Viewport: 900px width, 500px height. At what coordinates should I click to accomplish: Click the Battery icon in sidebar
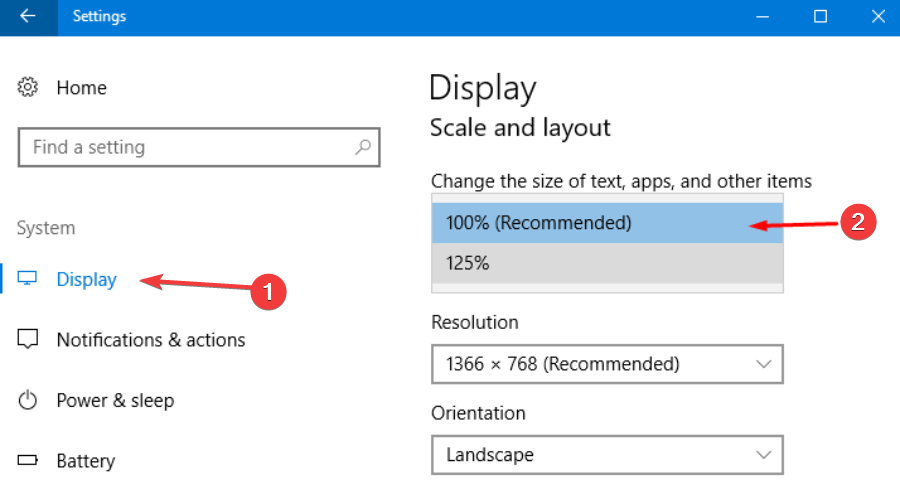28,461
